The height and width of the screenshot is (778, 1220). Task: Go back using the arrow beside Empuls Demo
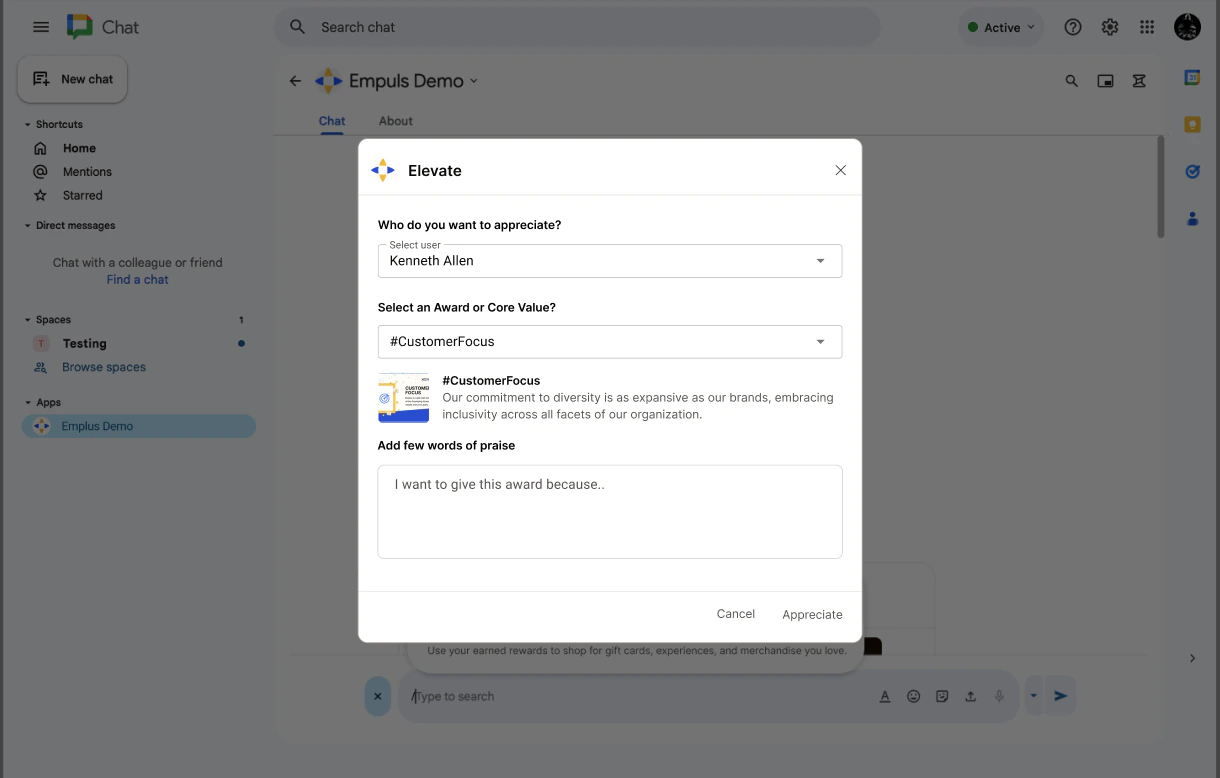pyautogui.click(x=295, y=81)
